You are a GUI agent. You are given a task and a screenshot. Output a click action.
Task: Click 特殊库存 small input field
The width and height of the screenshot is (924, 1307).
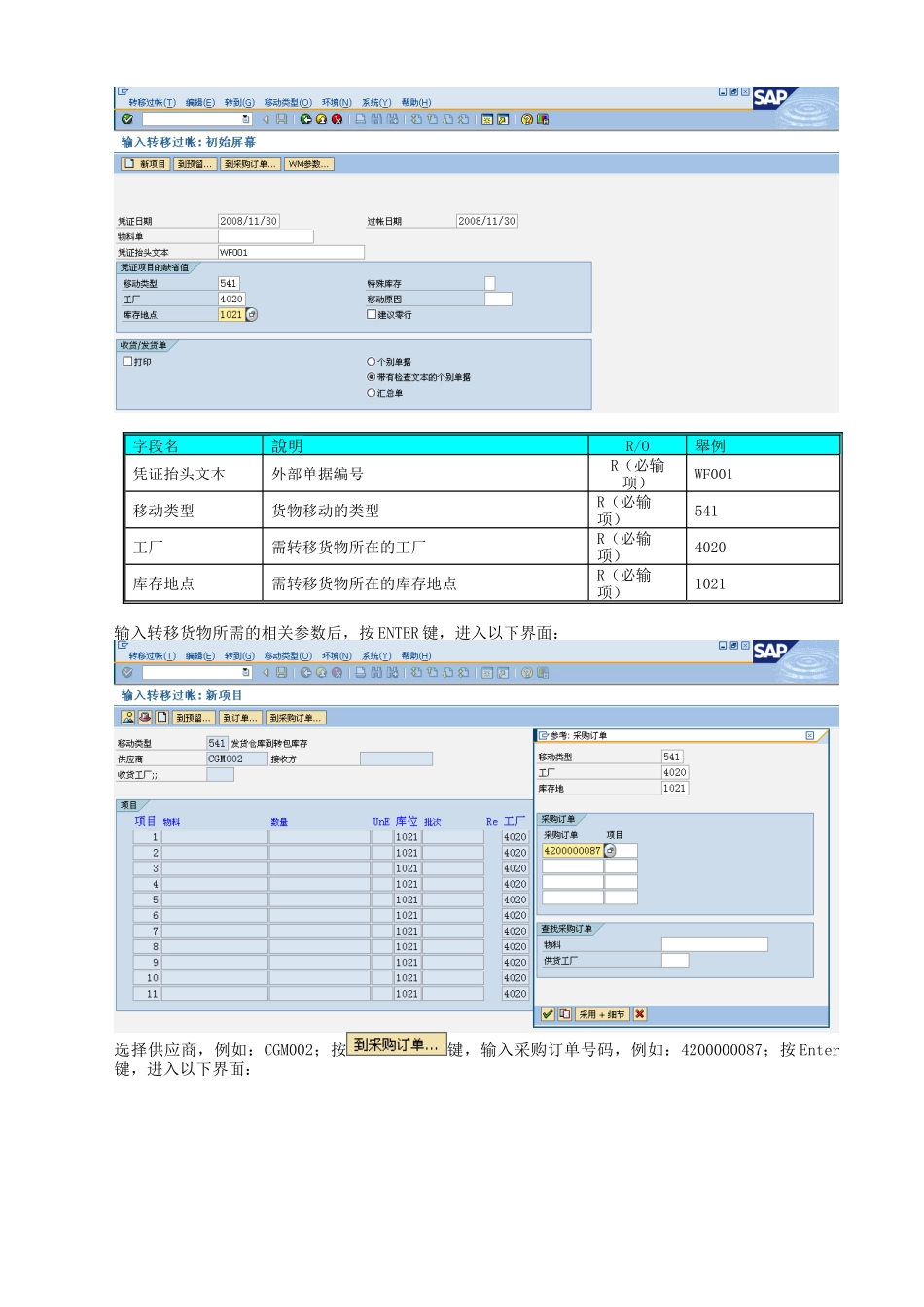[x=489, y=283]
